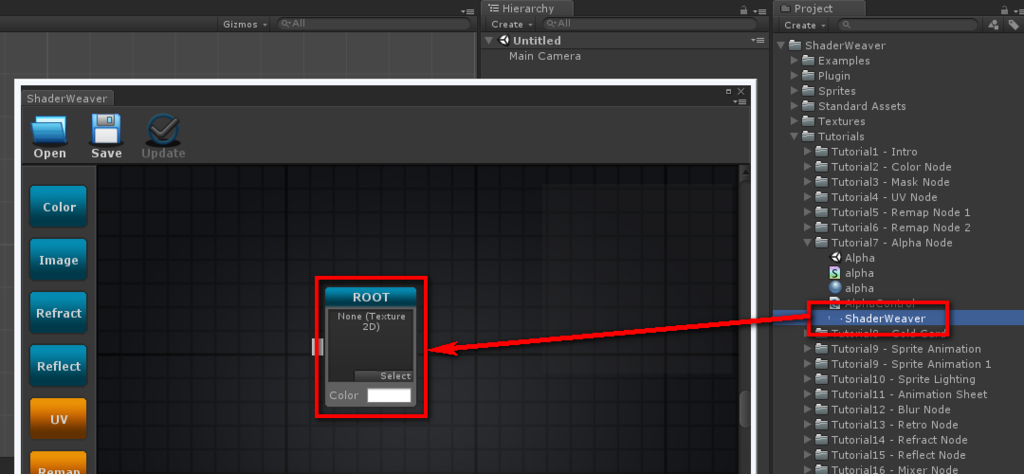Expand the Examples folder arrow
1024x474 pixels.
[x=794, y=61]
